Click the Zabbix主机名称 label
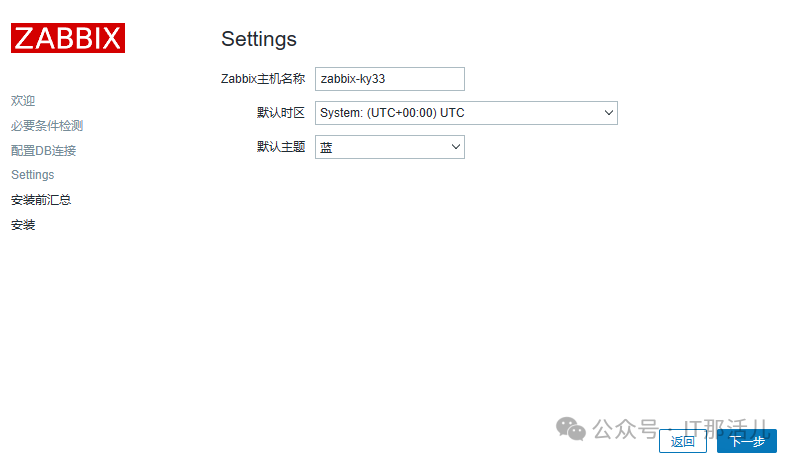This screenshot has width=796, height=461. (x=263, y=79)
